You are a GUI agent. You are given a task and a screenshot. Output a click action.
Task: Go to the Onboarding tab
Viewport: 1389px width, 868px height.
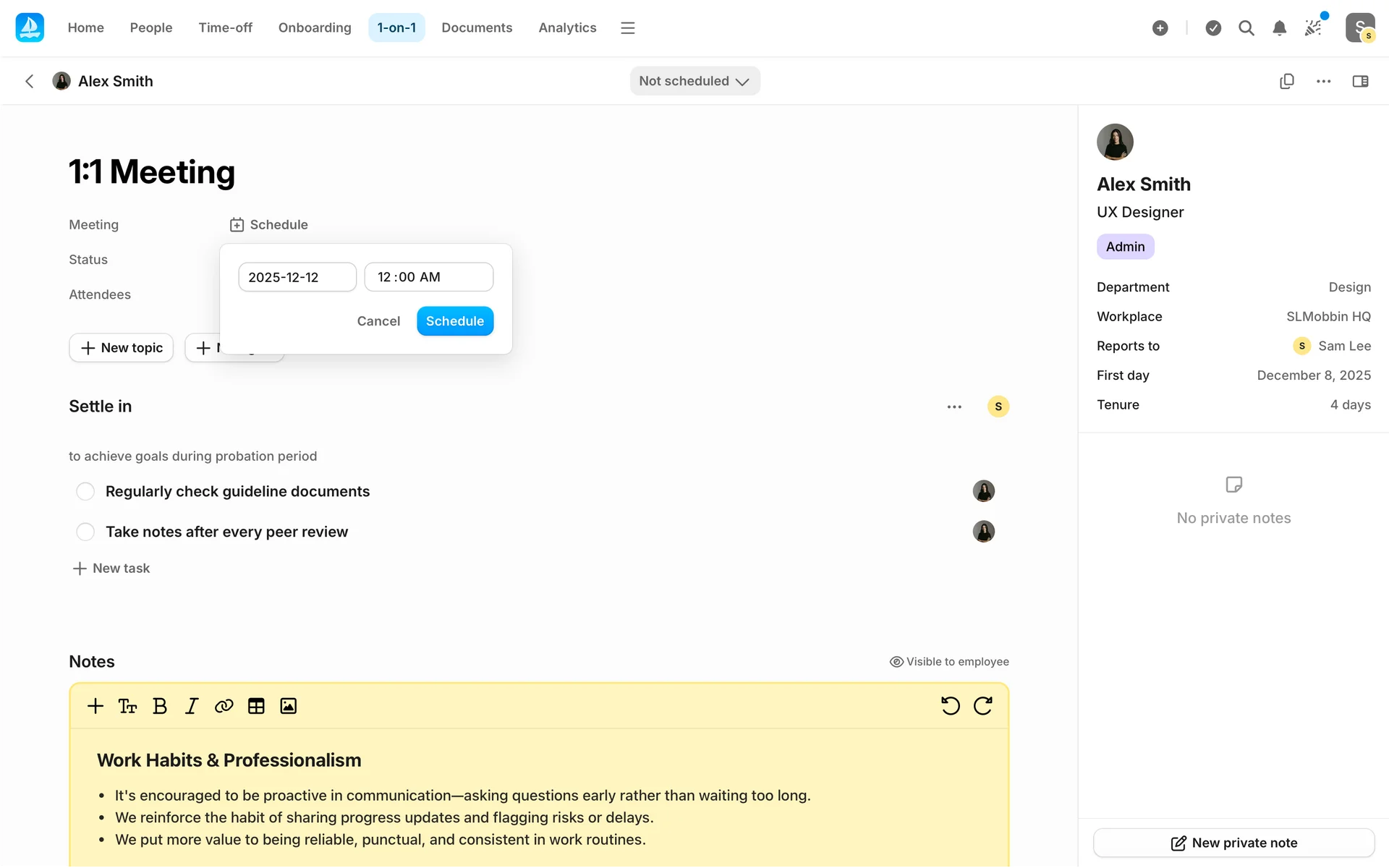click(314, 28)
